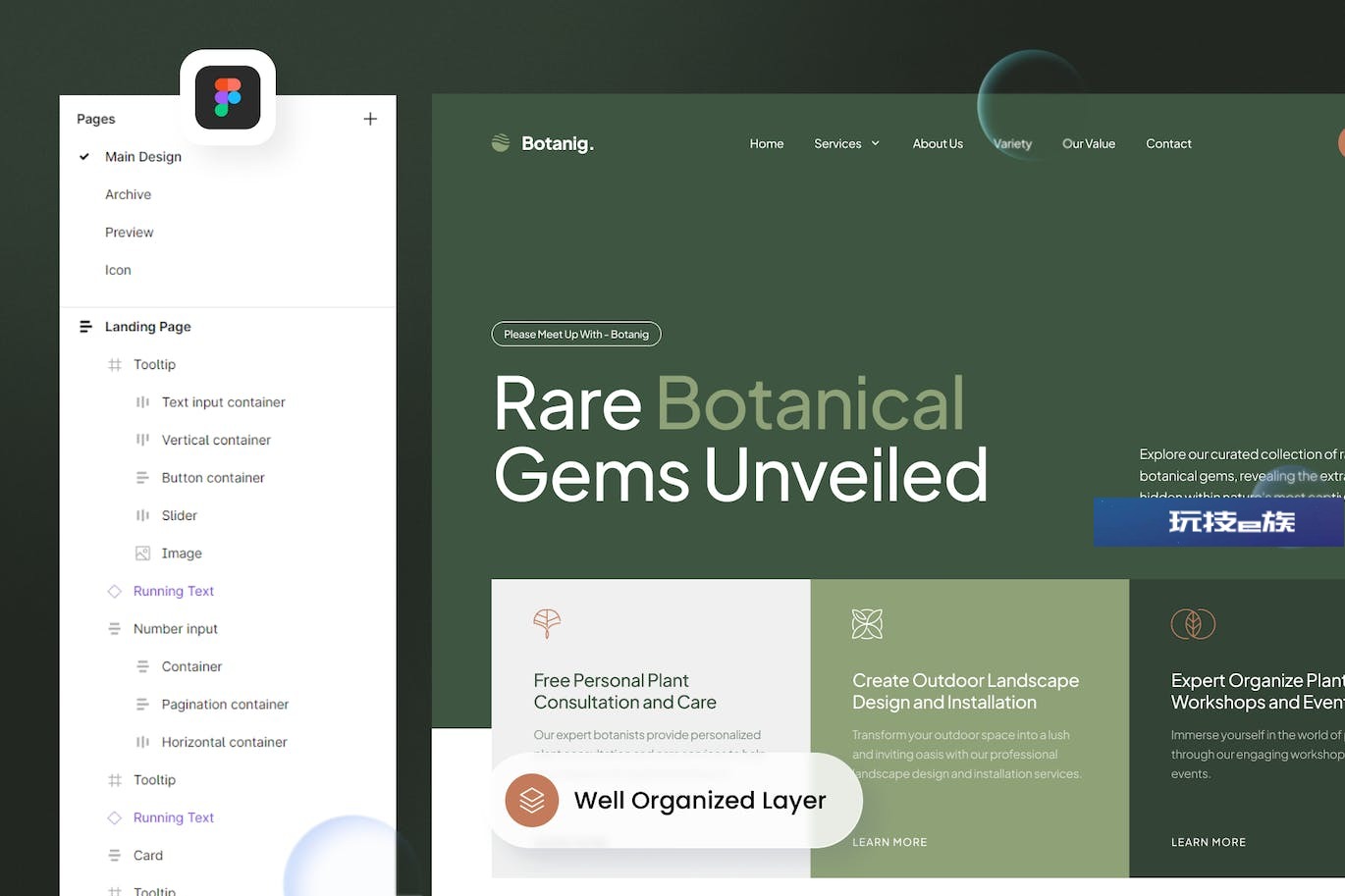Click Free Personal Plant Consultation and Care title
The height and width of the screenshot is (896, 1345).
coord(625,691)
